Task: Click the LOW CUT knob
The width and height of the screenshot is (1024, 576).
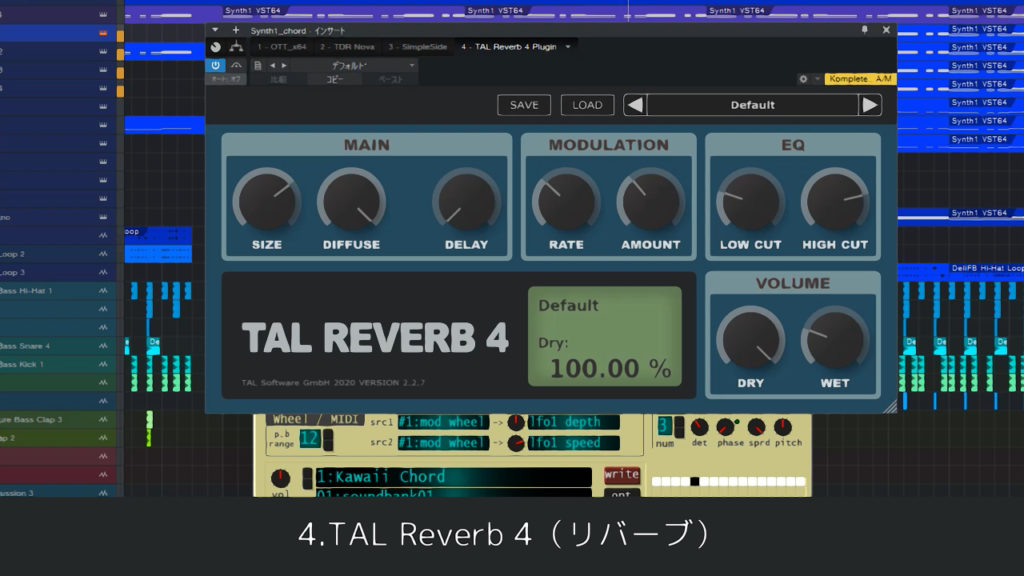Action: tap(750, 201)
